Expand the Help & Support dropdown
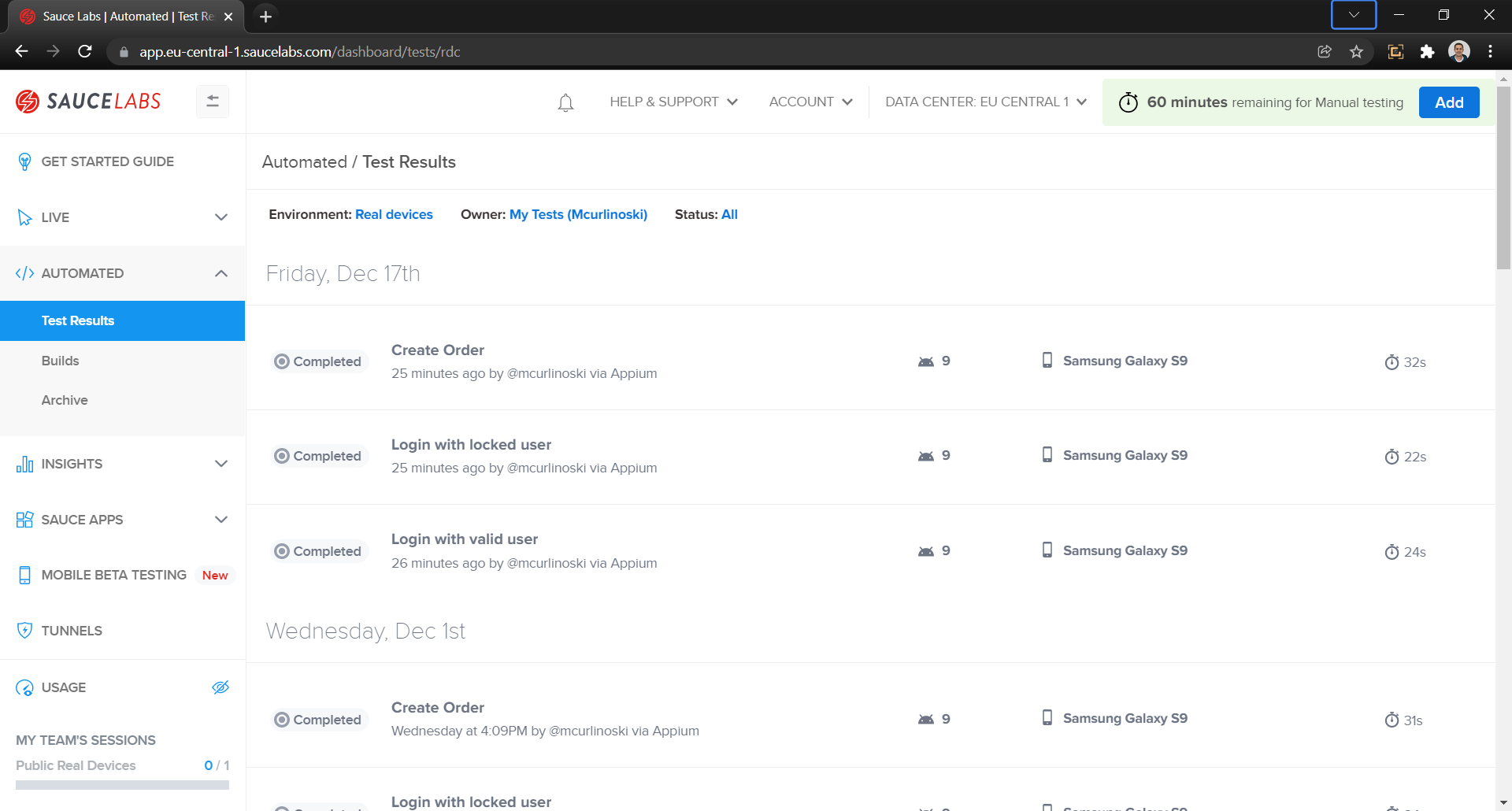 pos(673,102)
